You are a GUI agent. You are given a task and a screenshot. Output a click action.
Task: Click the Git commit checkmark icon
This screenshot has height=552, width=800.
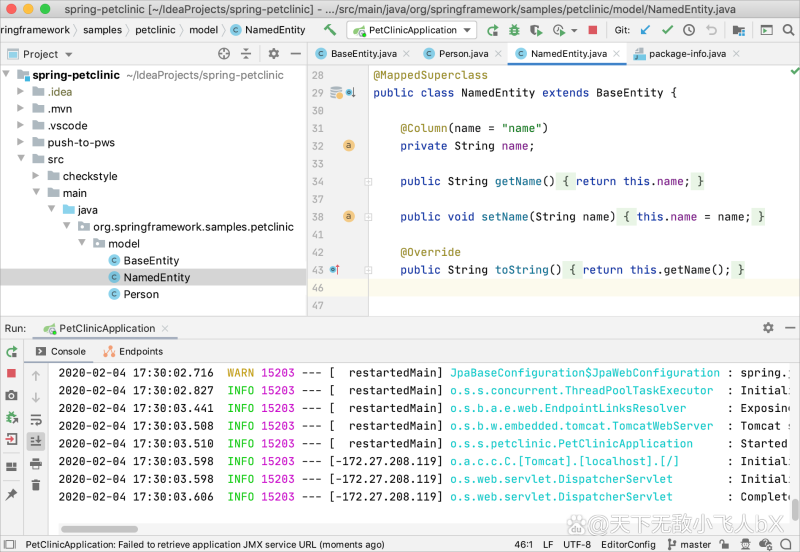667,30
